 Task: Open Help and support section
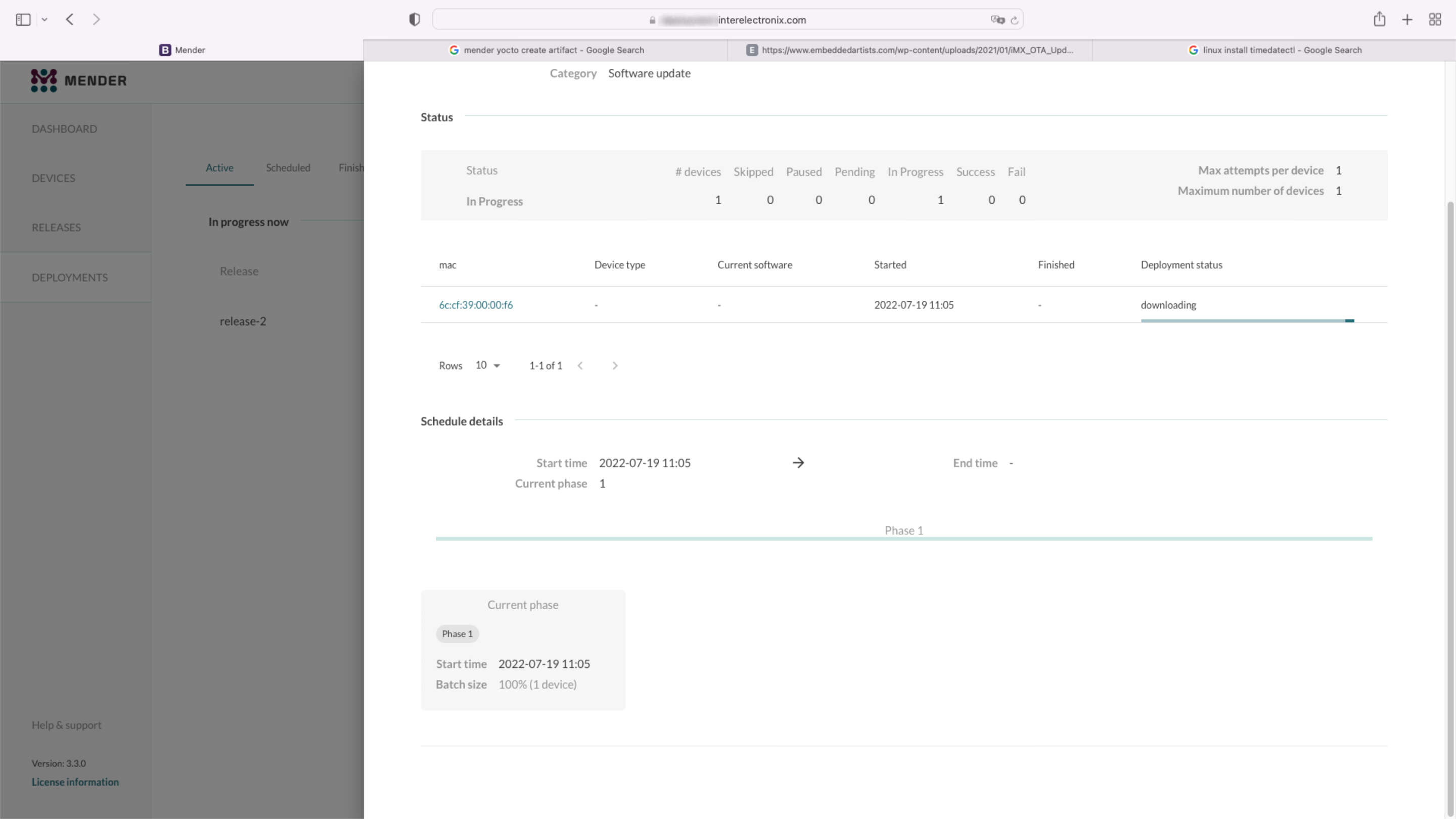coord(66,724)
